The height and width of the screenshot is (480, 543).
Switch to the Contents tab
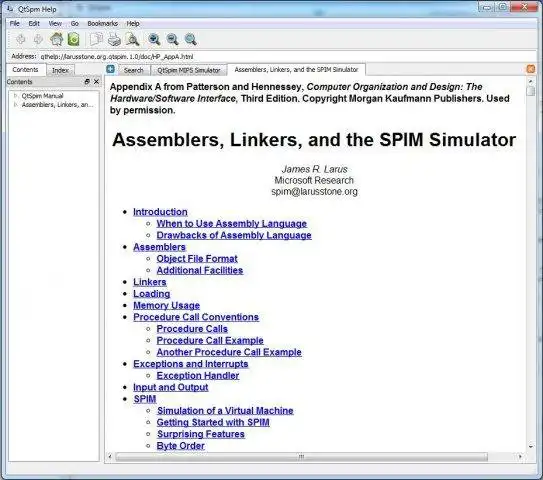[x=25, y=70]
